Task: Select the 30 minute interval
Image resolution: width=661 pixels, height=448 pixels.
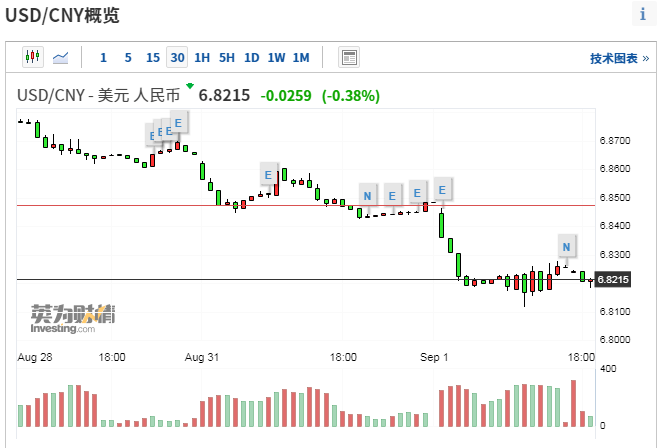Action: [x=177, y=57]
